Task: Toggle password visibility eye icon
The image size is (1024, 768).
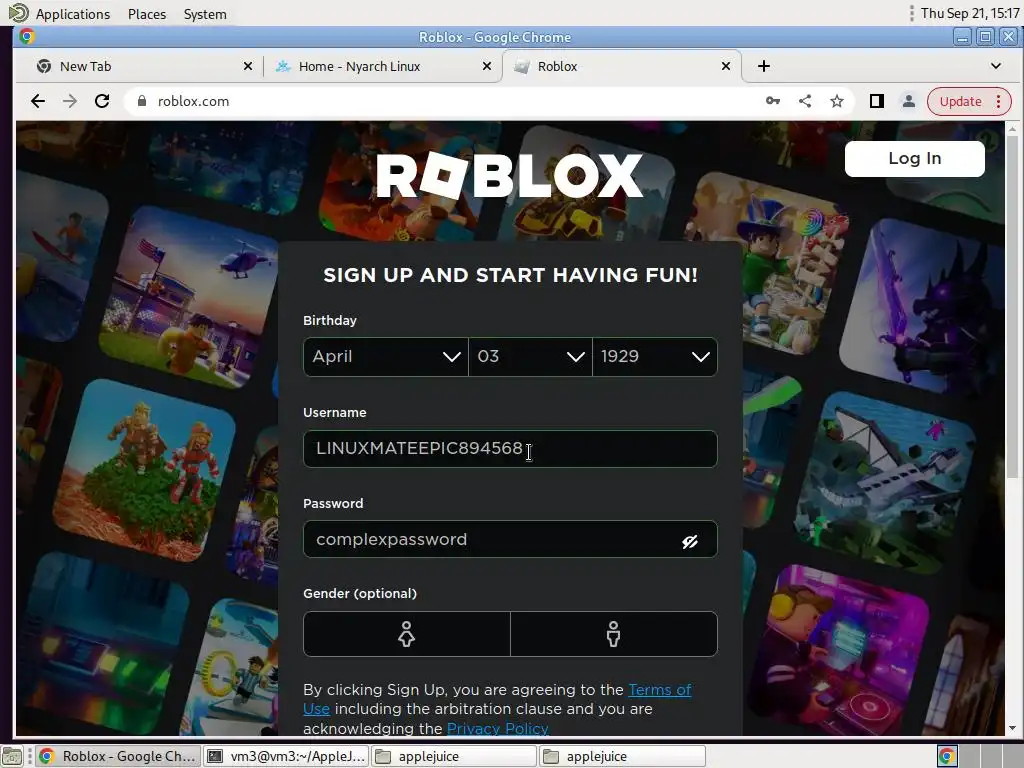Action: [690, 541]
